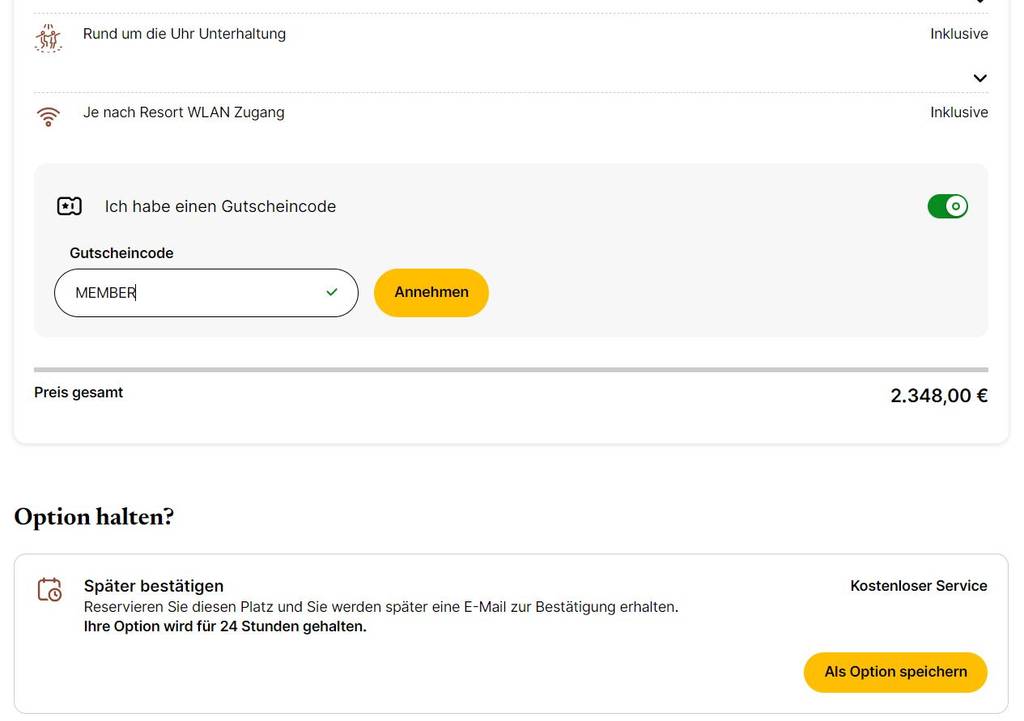The height and width of the screenshot is (721, 1024).
Task: Click the Später bestätigen heading
Action: [153, 586]
